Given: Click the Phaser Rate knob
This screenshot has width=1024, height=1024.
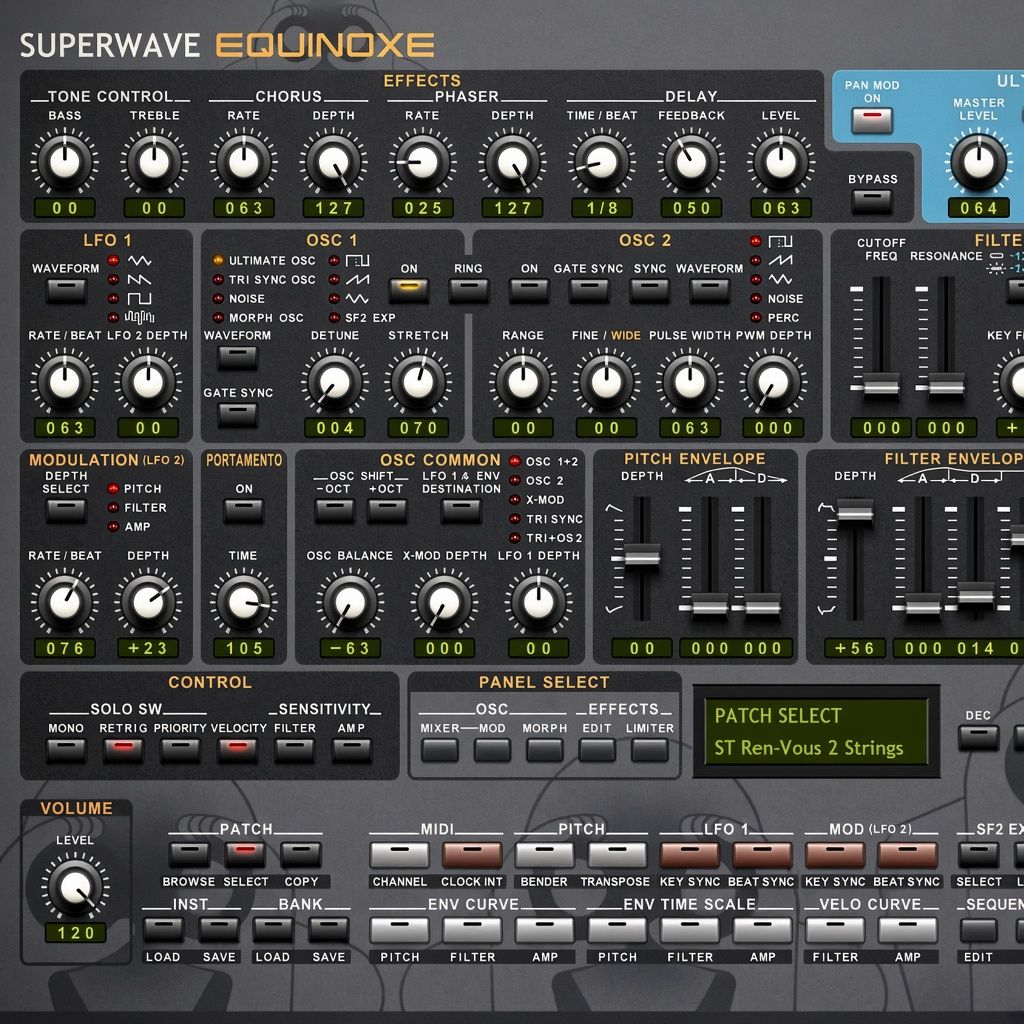Looking at the screenshot, I should pos(423,162).
